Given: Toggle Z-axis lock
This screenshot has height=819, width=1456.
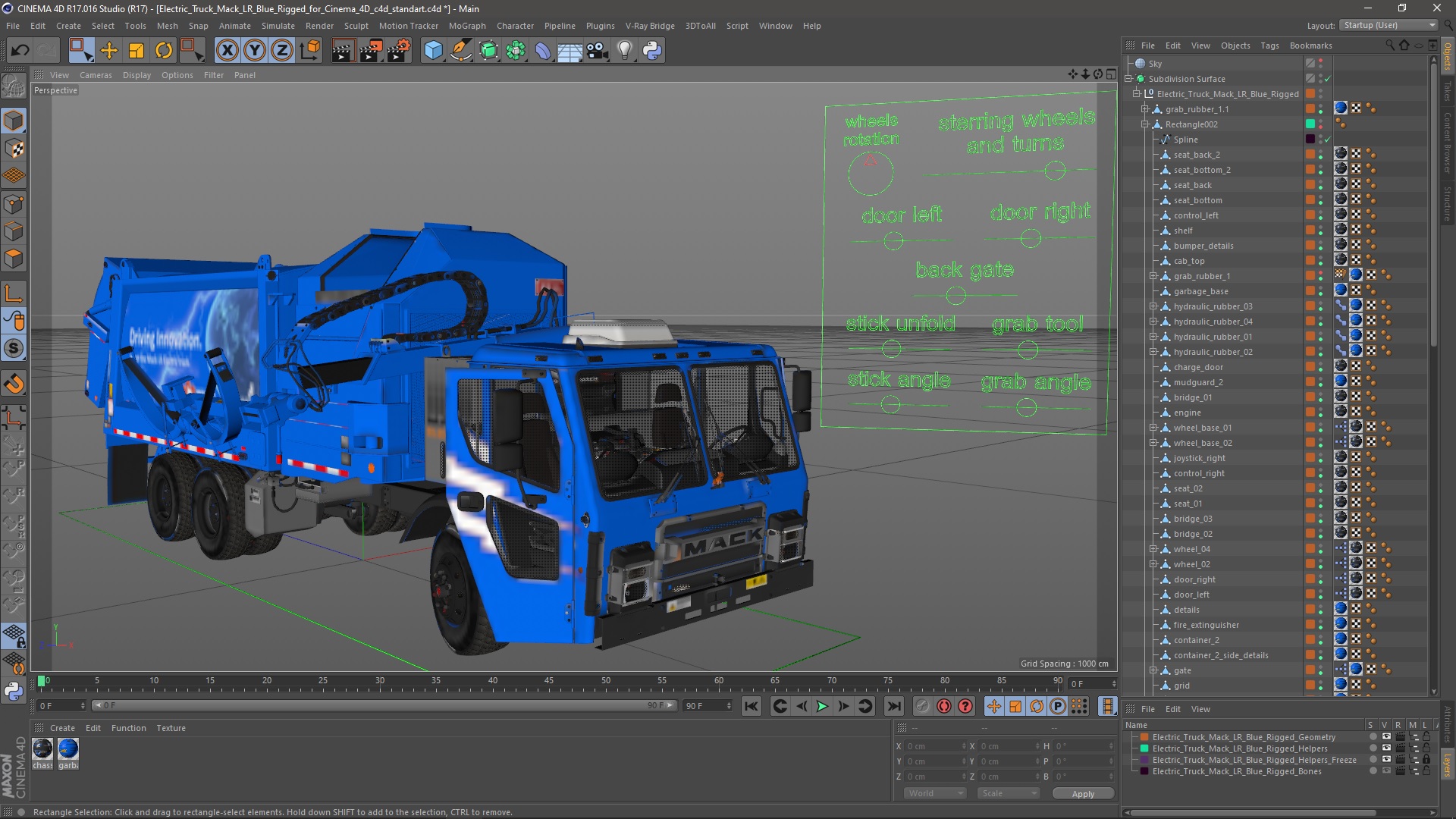Looking at the screenshot, I should [282, 51].
